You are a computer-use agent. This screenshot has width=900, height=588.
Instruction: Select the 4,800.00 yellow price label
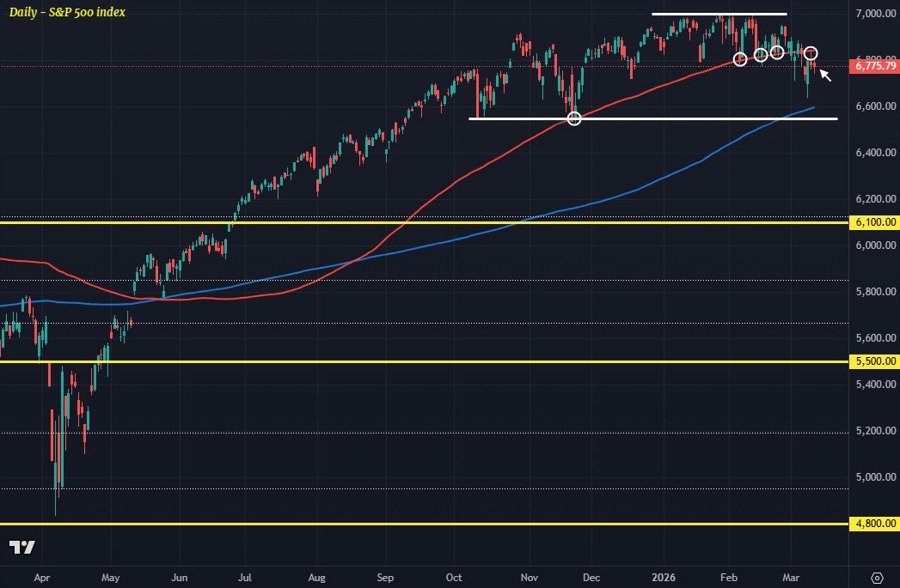point(873,524)
